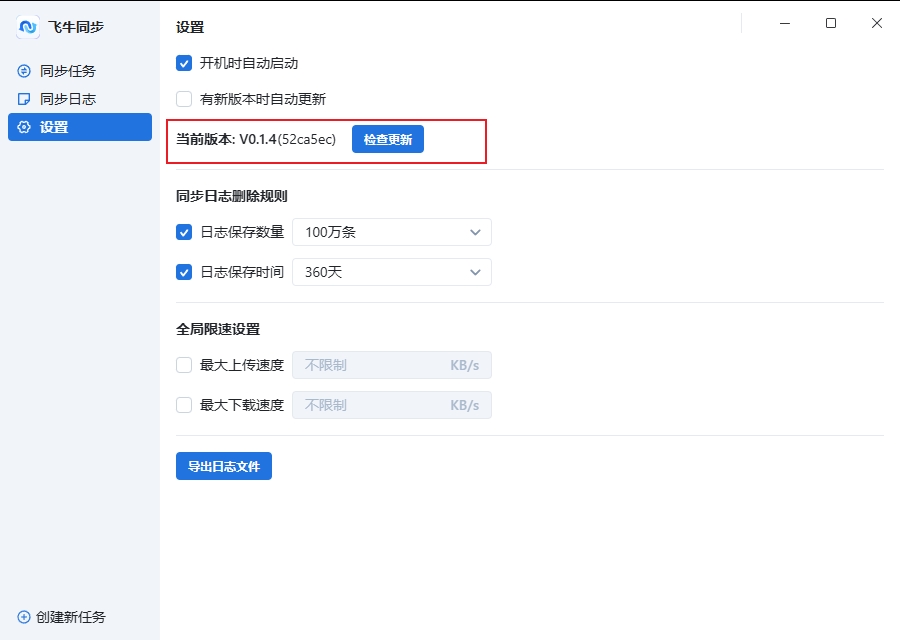This screenshot has height=640, width=900.
Task: Click the 设置 gear icon in sidebar
Action: tap(25, 127)
